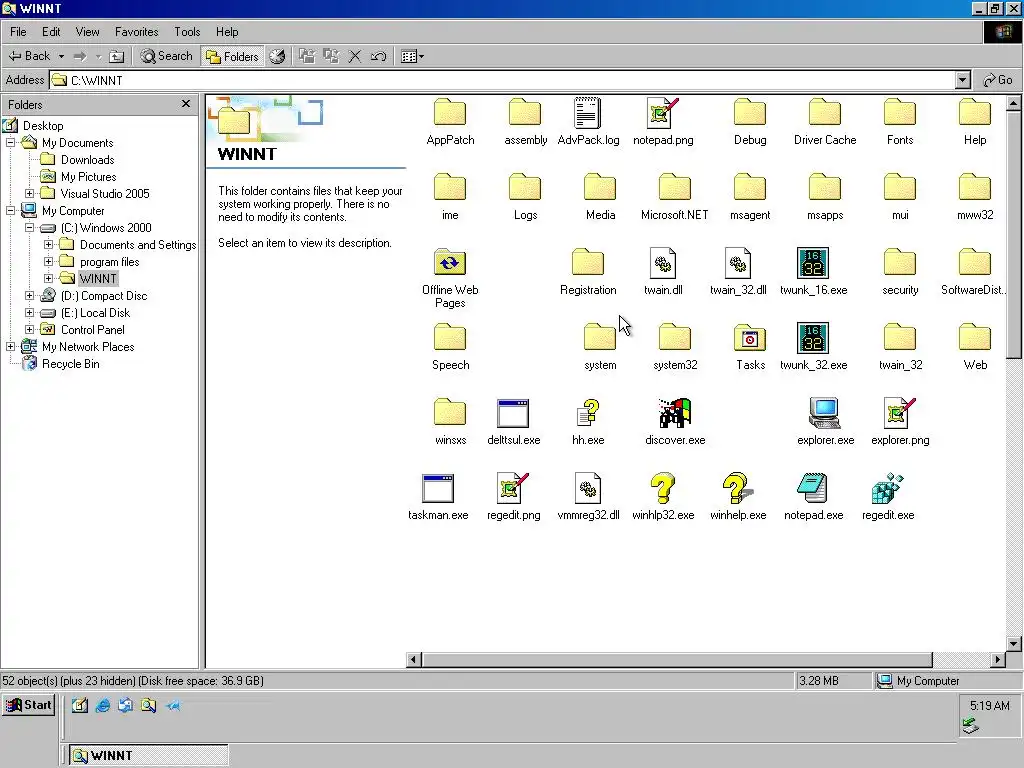Viewport: 1024px width, 768px height.
Task: Open the Favorites menu
Action: tap(136, 31)
